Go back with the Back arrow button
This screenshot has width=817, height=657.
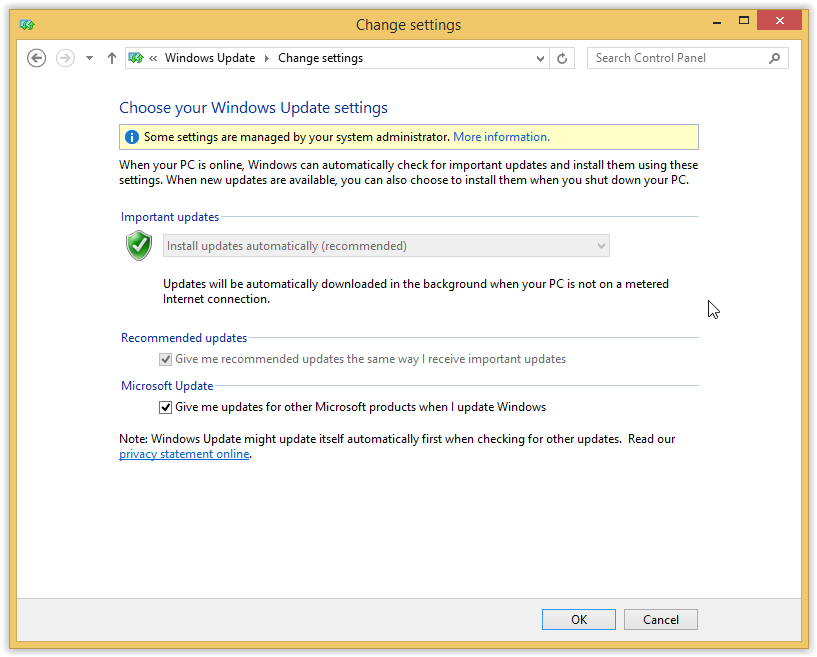click(36, 58)
